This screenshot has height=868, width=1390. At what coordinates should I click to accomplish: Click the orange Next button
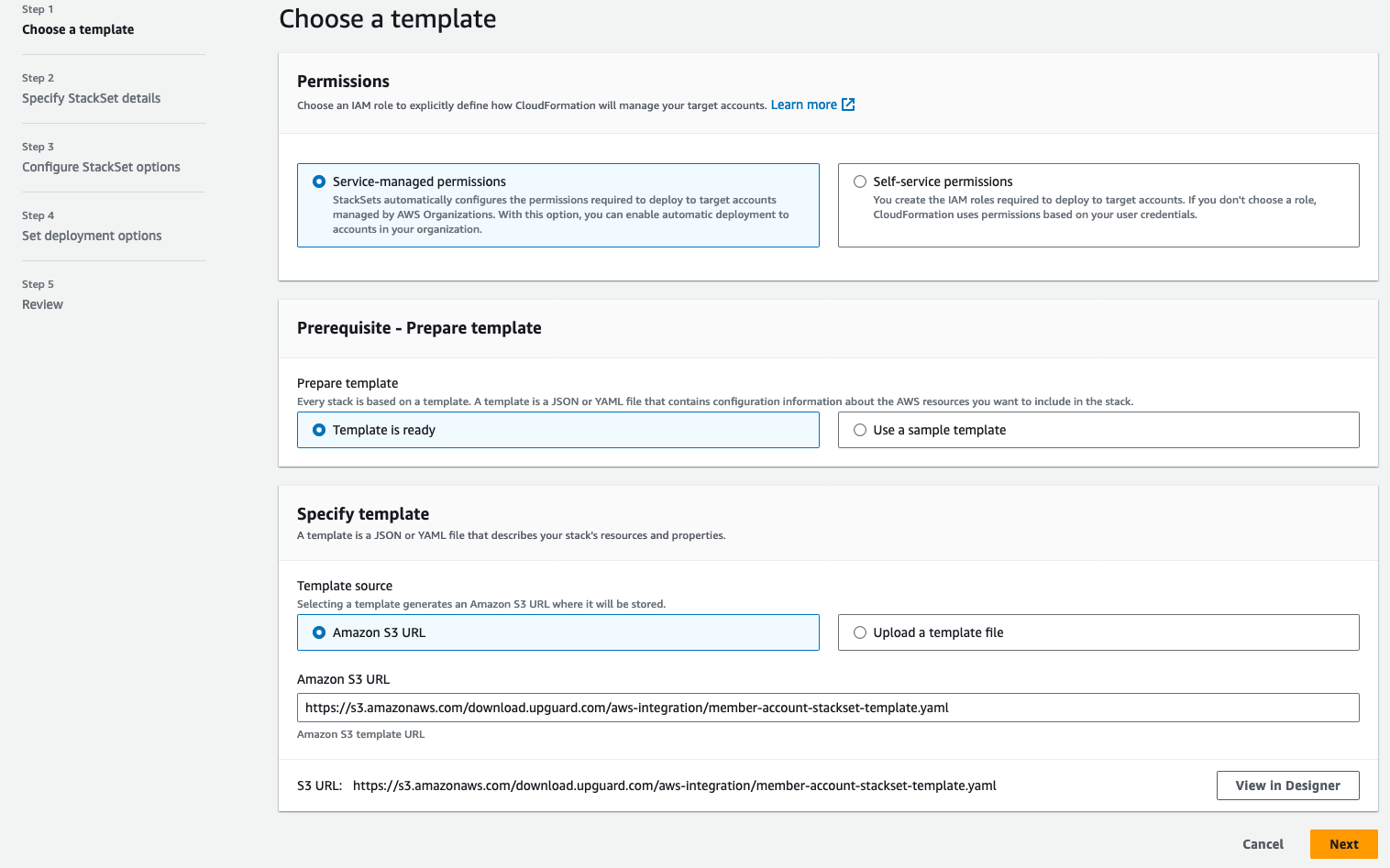click(1343, 844)
